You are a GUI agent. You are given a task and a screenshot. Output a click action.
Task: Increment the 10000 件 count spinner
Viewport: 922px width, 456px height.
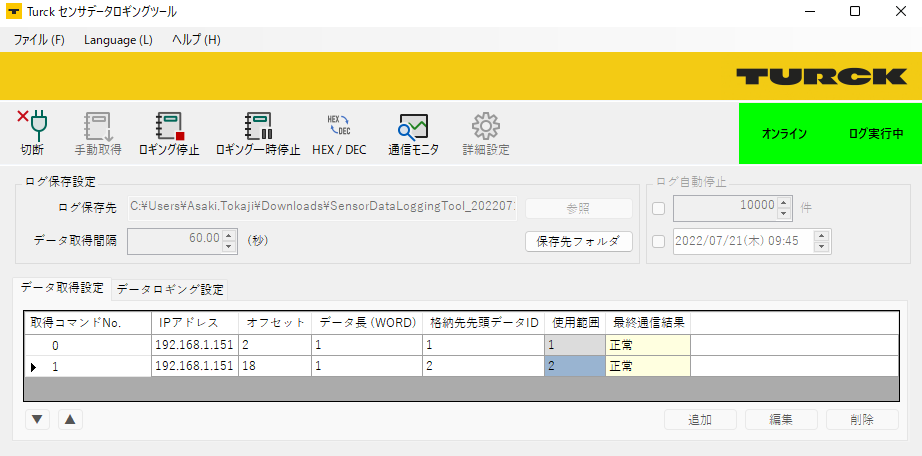[x=784, y=203]
